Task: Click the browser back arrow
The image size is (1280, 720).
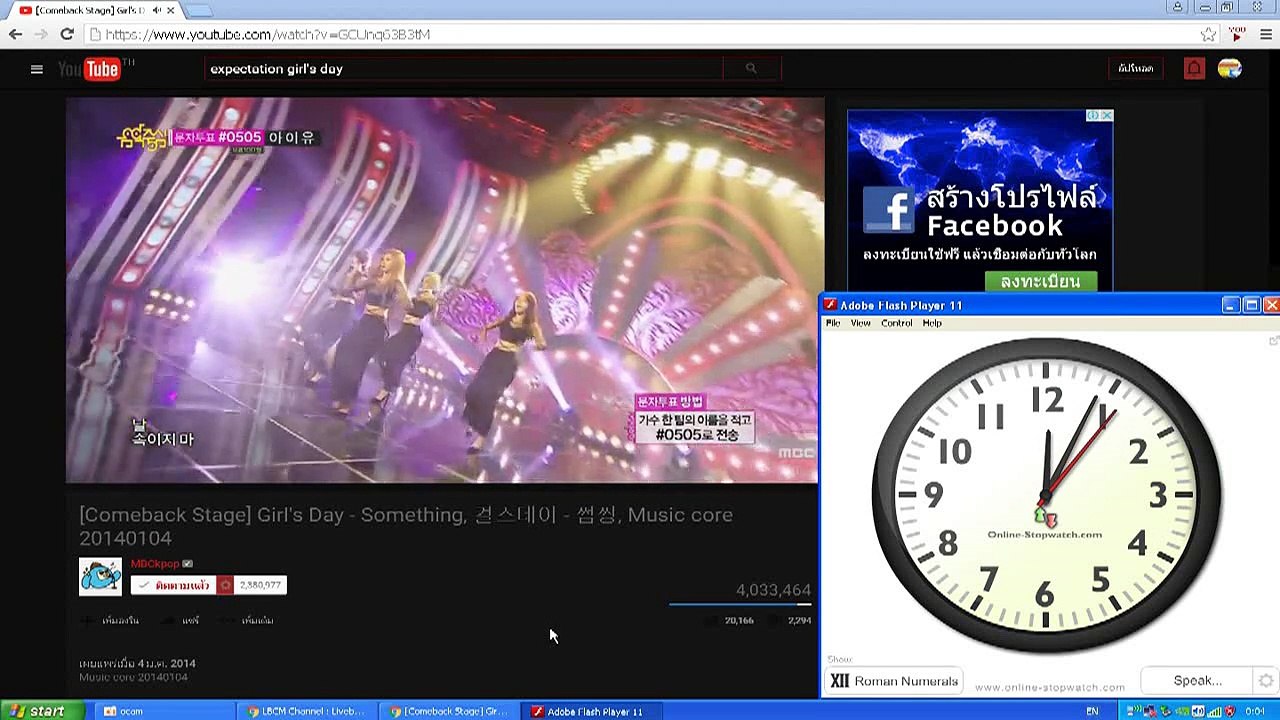Action: (x=15, y=34)
